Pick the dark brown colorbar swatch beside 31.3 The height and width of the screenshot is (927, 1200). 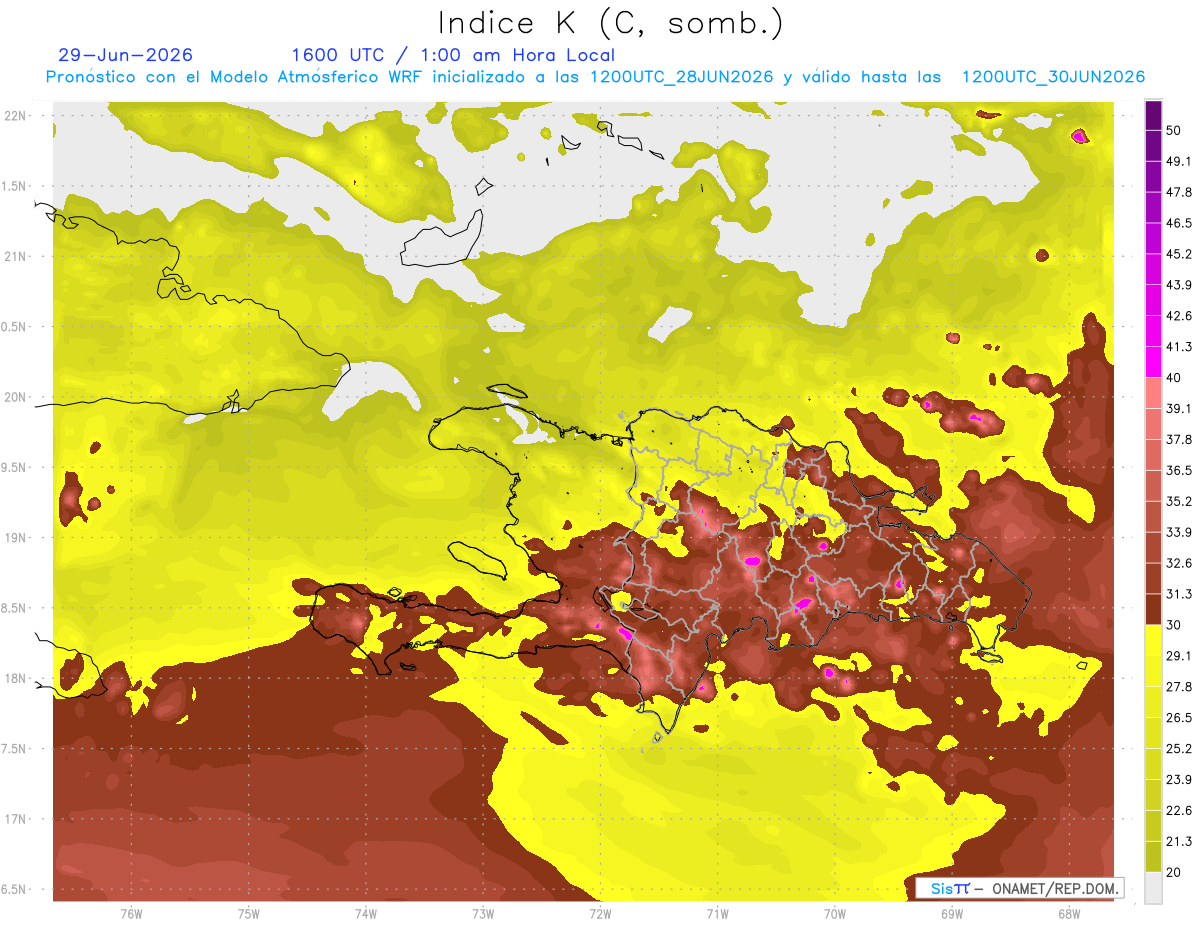pyautogui.click(x=1153, y=609)
